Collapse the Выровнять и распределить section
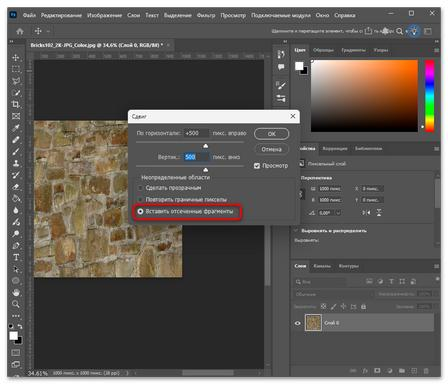The width and height of the screenshot is (448, 384). (296, 231)
